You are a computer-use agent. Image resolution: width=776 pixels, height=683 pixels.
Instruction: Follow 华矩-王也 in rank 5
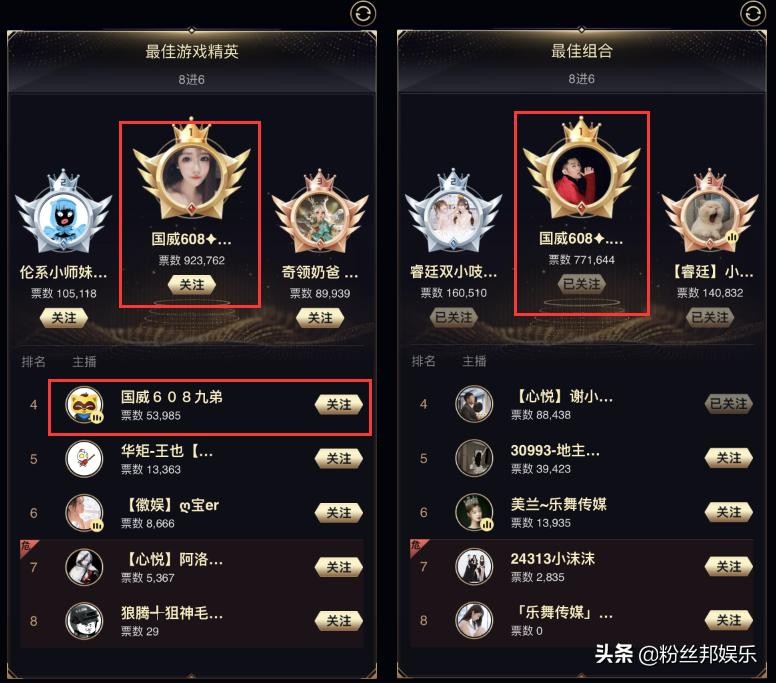click(x=339, y=459)
